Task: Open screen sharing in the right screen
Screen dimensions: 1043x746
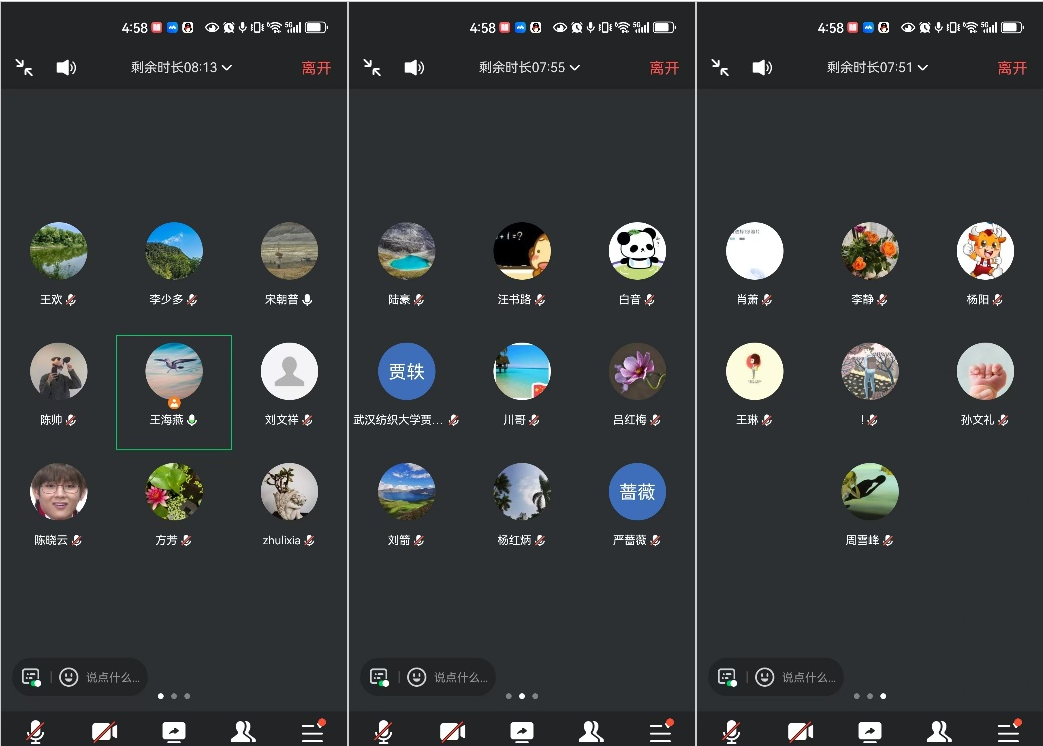Action: tap(870, 732)
